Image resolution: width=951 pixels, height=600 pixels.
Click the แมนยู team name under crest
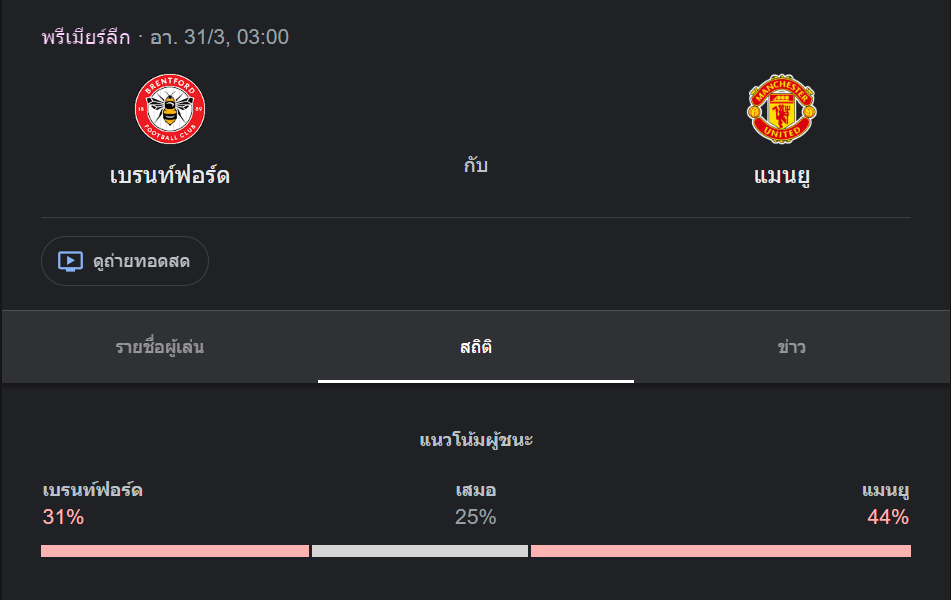[782, 177]
